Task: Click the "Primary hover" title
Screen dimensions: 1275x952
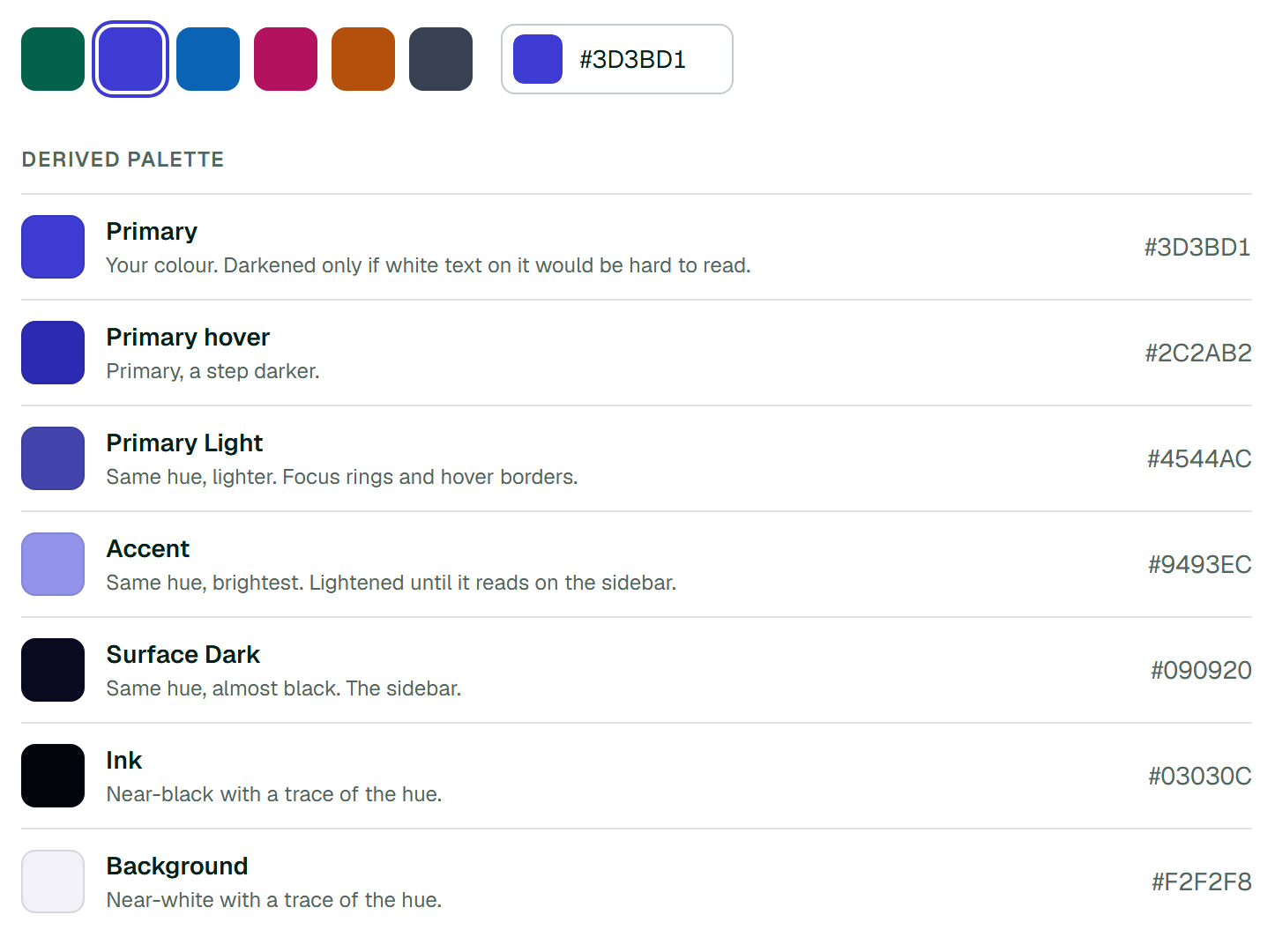Action: pos(188,338)
